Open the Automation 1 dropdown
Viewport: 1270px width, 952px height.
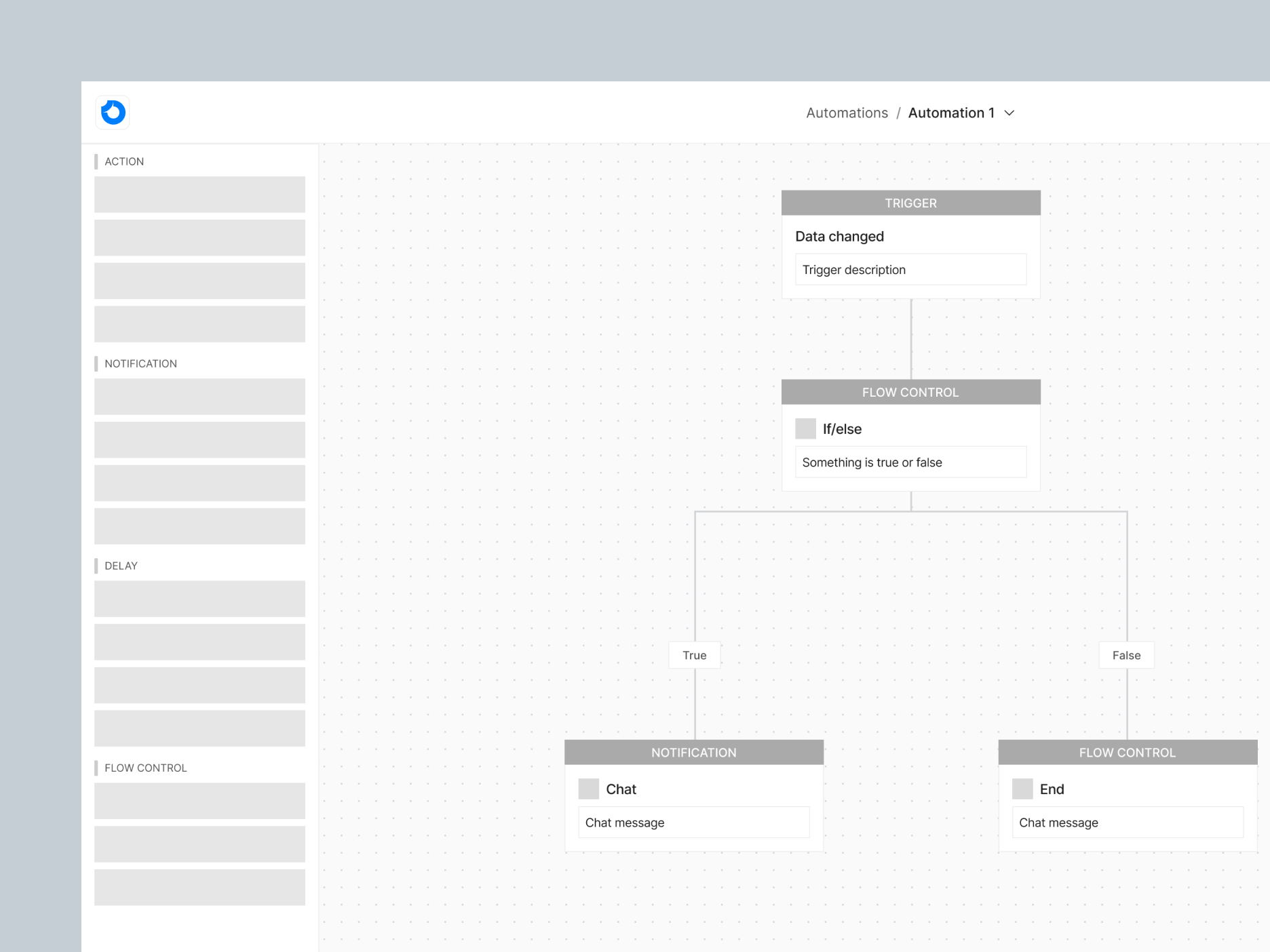click(1010, 113)
